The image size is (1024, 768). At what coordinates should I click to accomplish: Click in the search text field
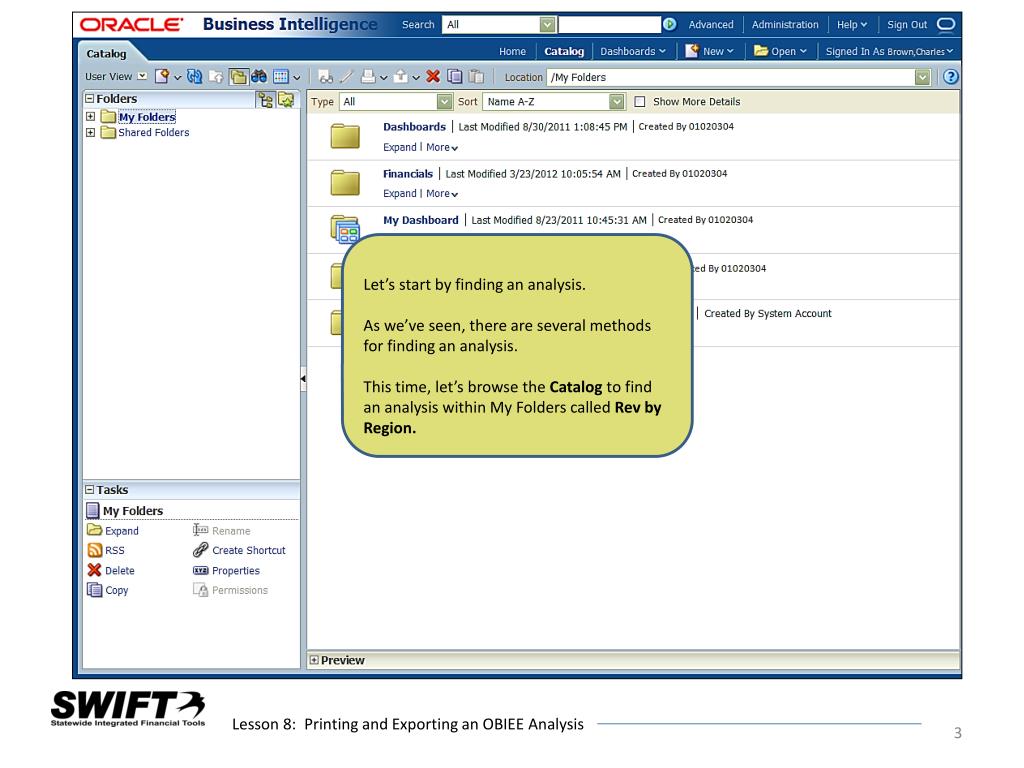tap(610, 25)
